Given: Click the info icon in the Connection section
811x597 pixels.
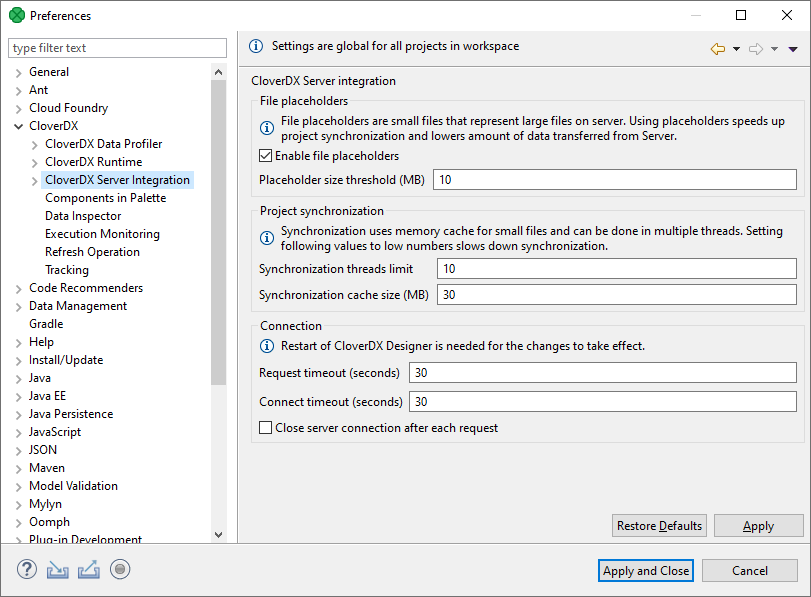Looking at the screenshot, I should [267, 347].
